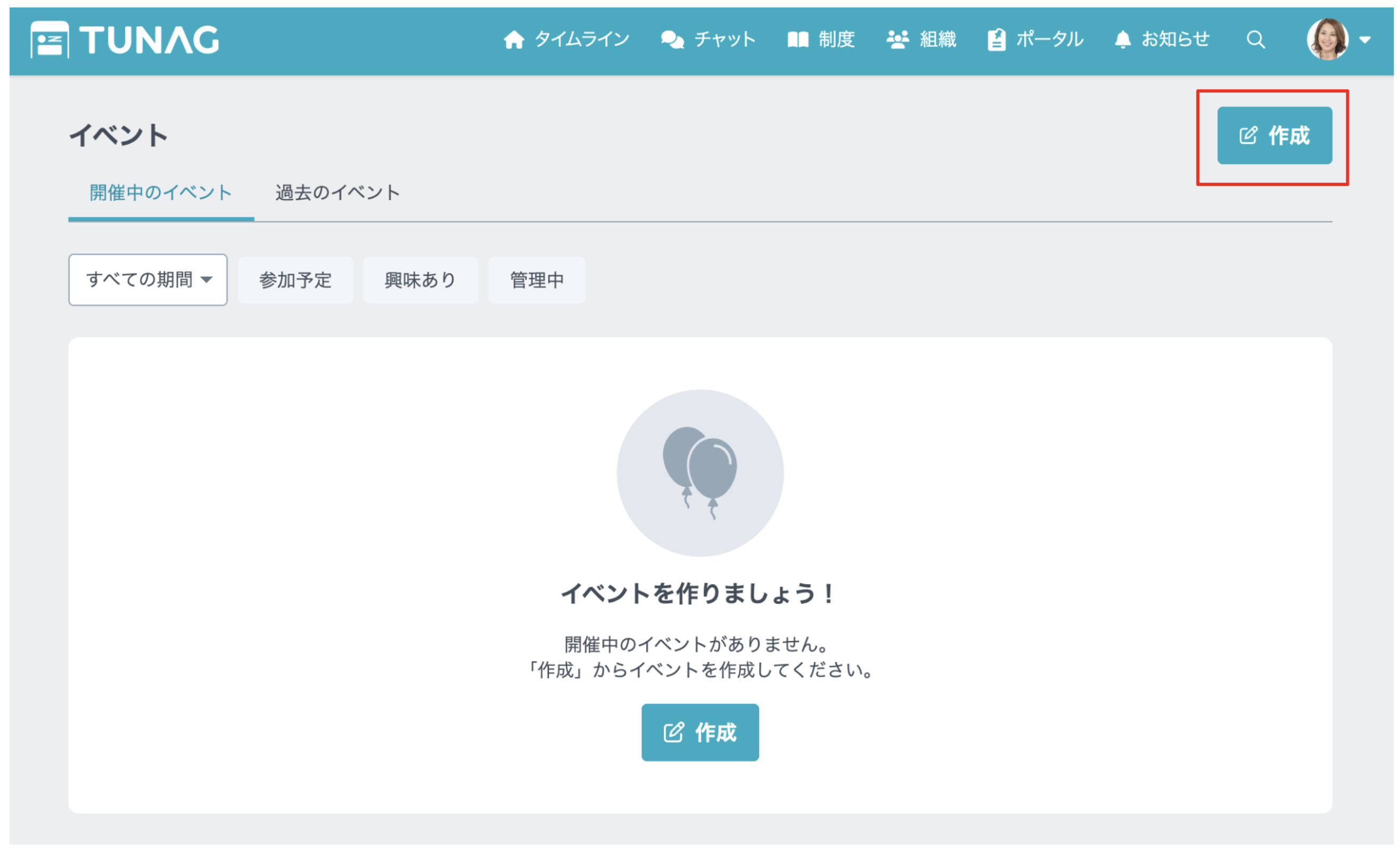Click the search magnifier icon
The image size is (1400, 852).
click(x=1255, y=40)
